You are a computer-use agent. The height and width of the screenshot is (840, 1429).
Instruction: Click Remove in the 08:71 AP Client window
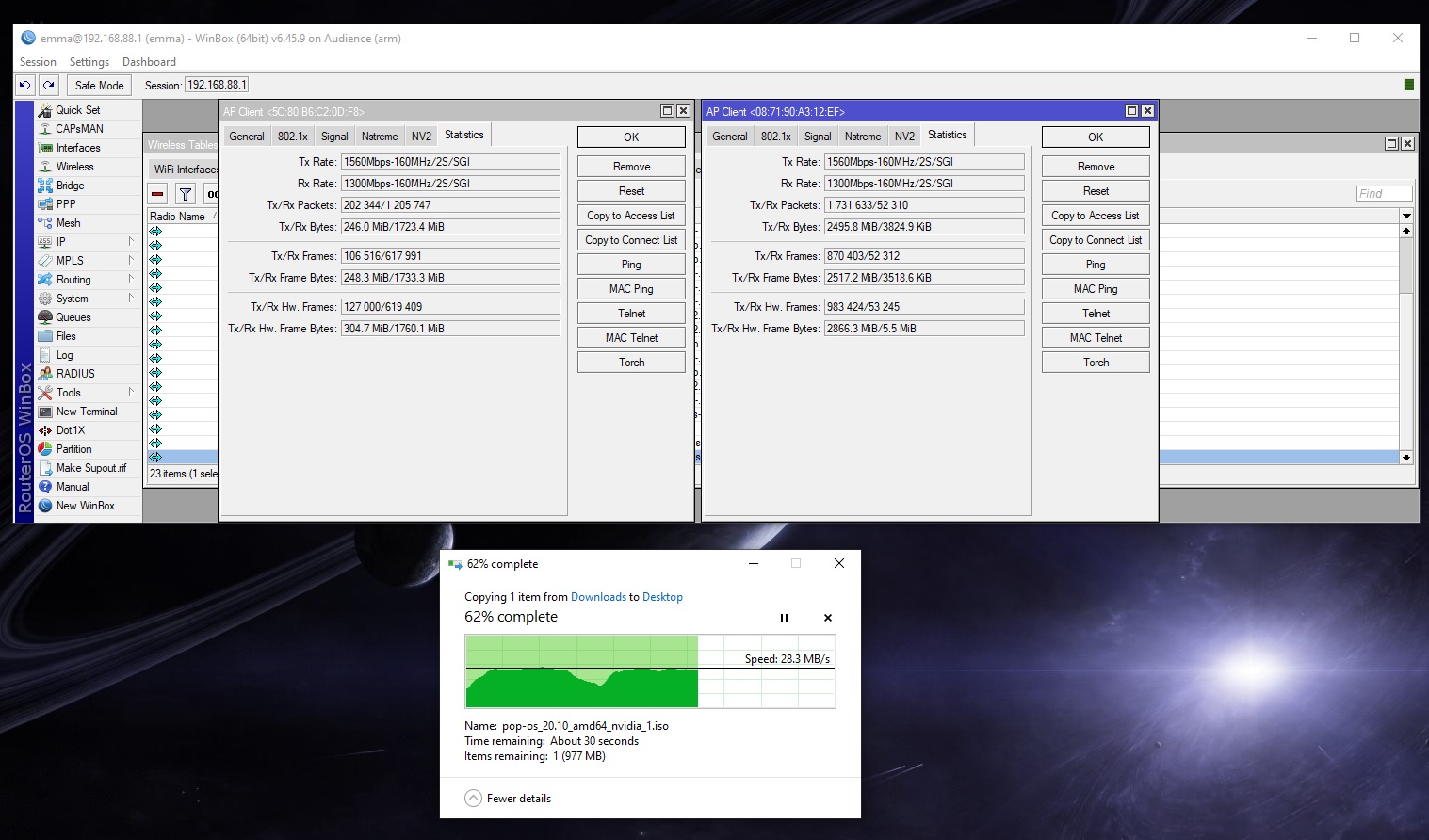click(1096, 167)
